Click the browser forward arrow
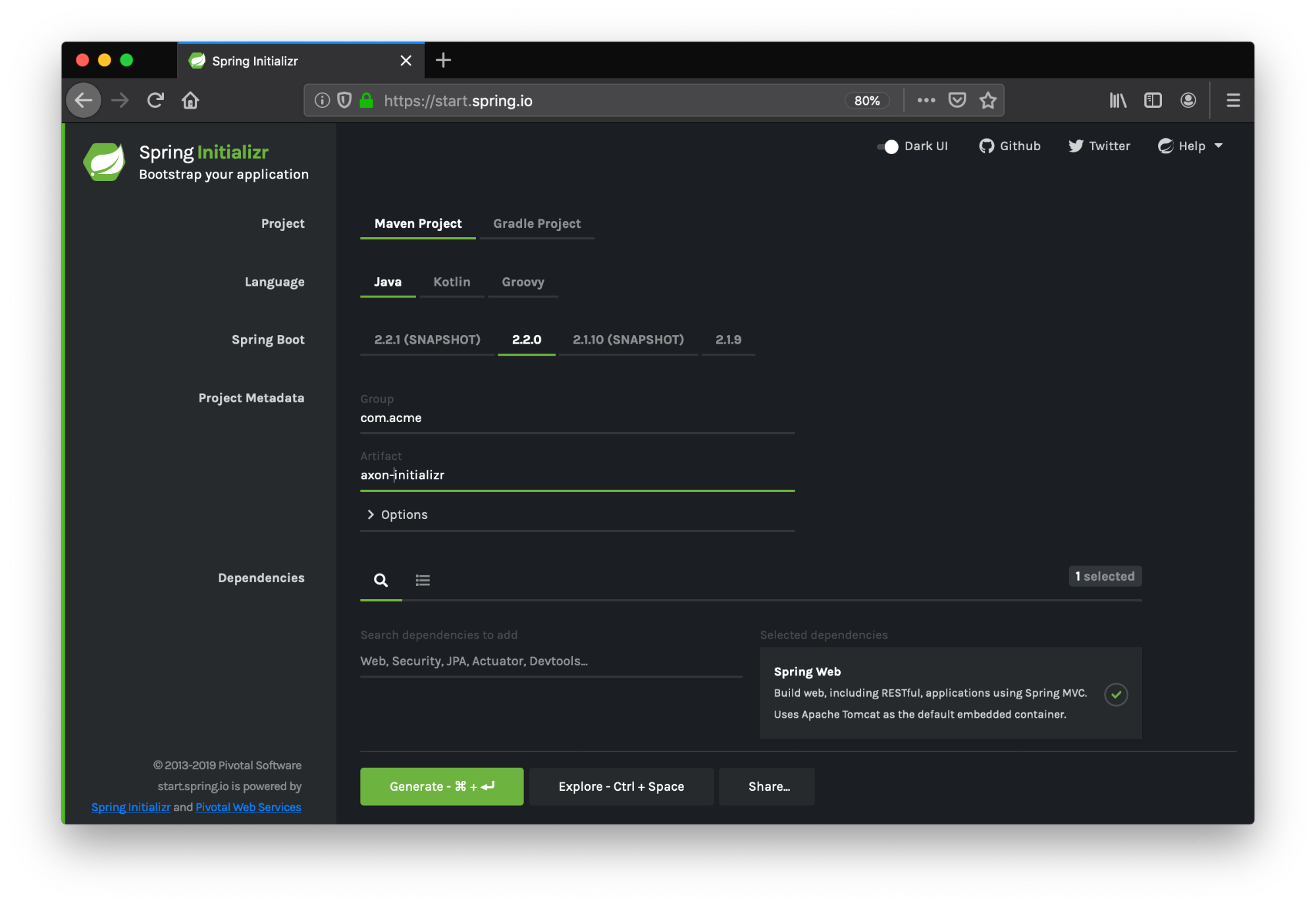Viewport: 1316px width, 906px height. point(120,100)
